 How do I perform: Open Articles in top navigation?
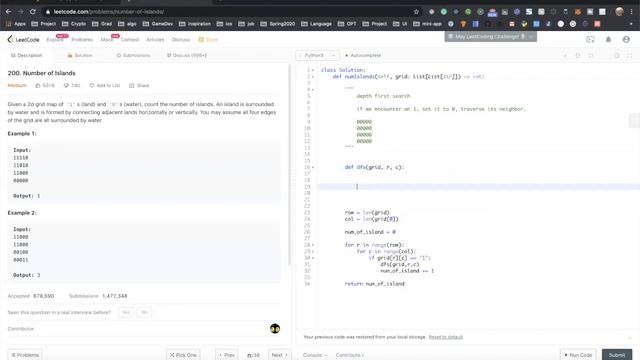point(155,40)
